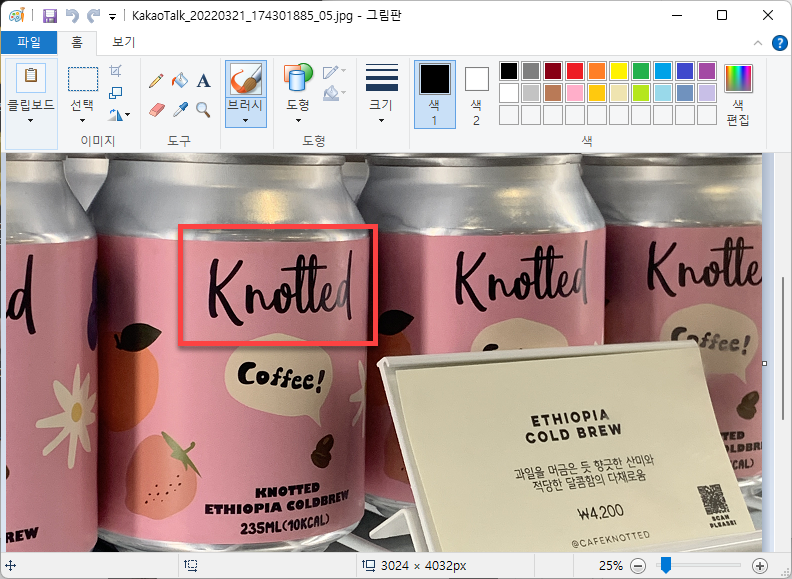Open the Paint help question mark icon

point(779,43)
